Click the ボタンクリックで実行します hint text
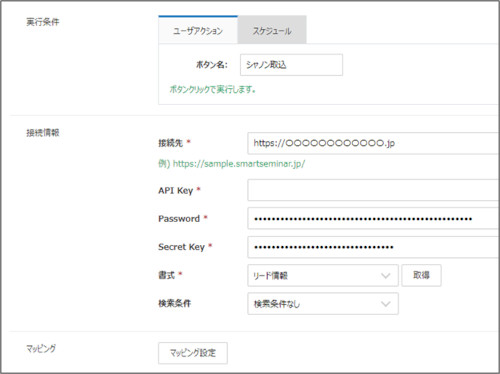Screen dimensions: 500x374 click(x=213, y=89)
